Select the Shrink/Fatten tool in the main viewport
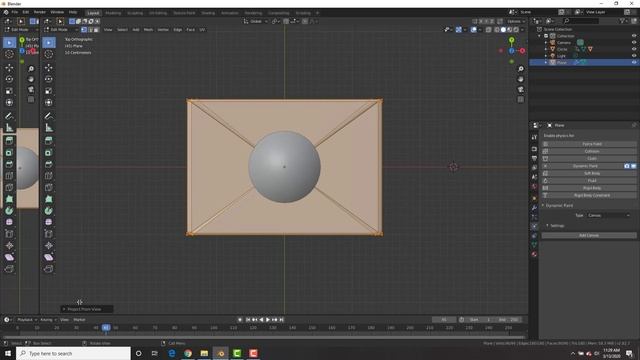This screenshot has width=640, height=360. click(x=49, y=245)
